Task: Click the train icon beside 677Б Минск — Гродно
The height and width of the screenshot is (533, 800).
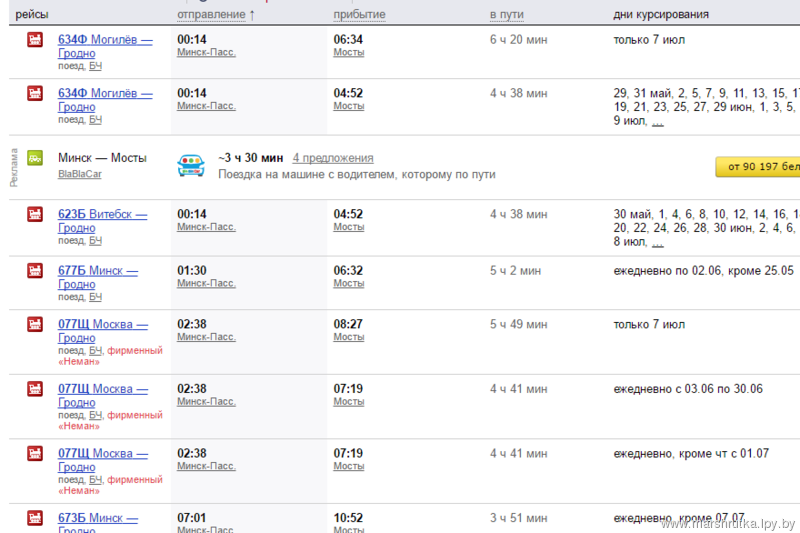Action: coord(35,271)
